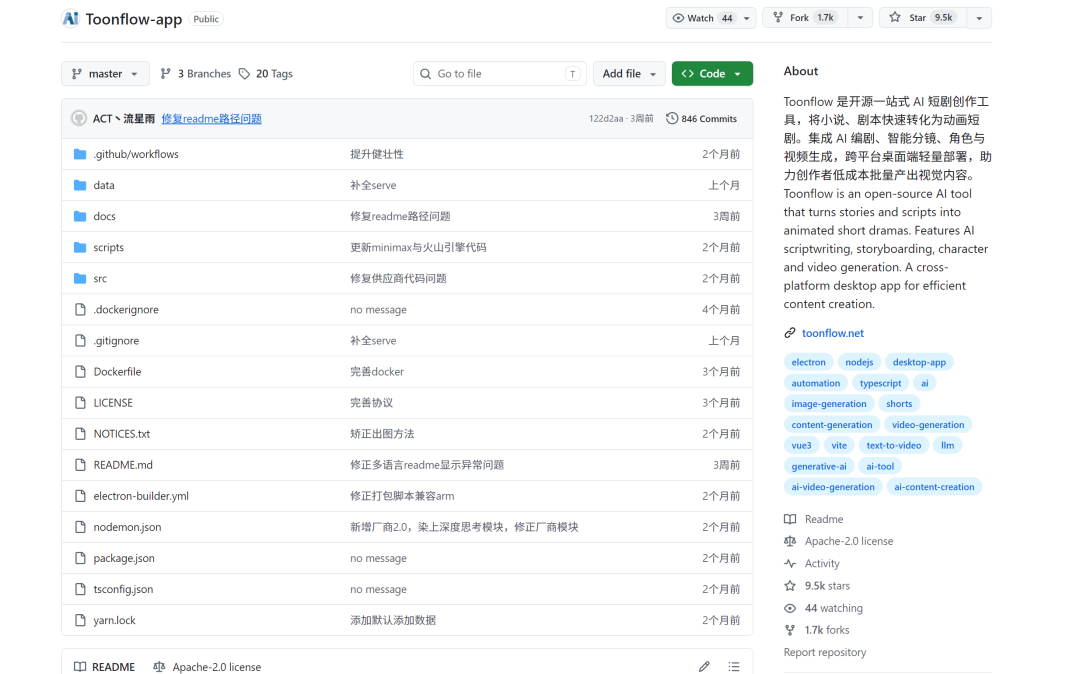Open the Add file dropdown
This screenshot has height=674, width=1080.
coord(629,74)
